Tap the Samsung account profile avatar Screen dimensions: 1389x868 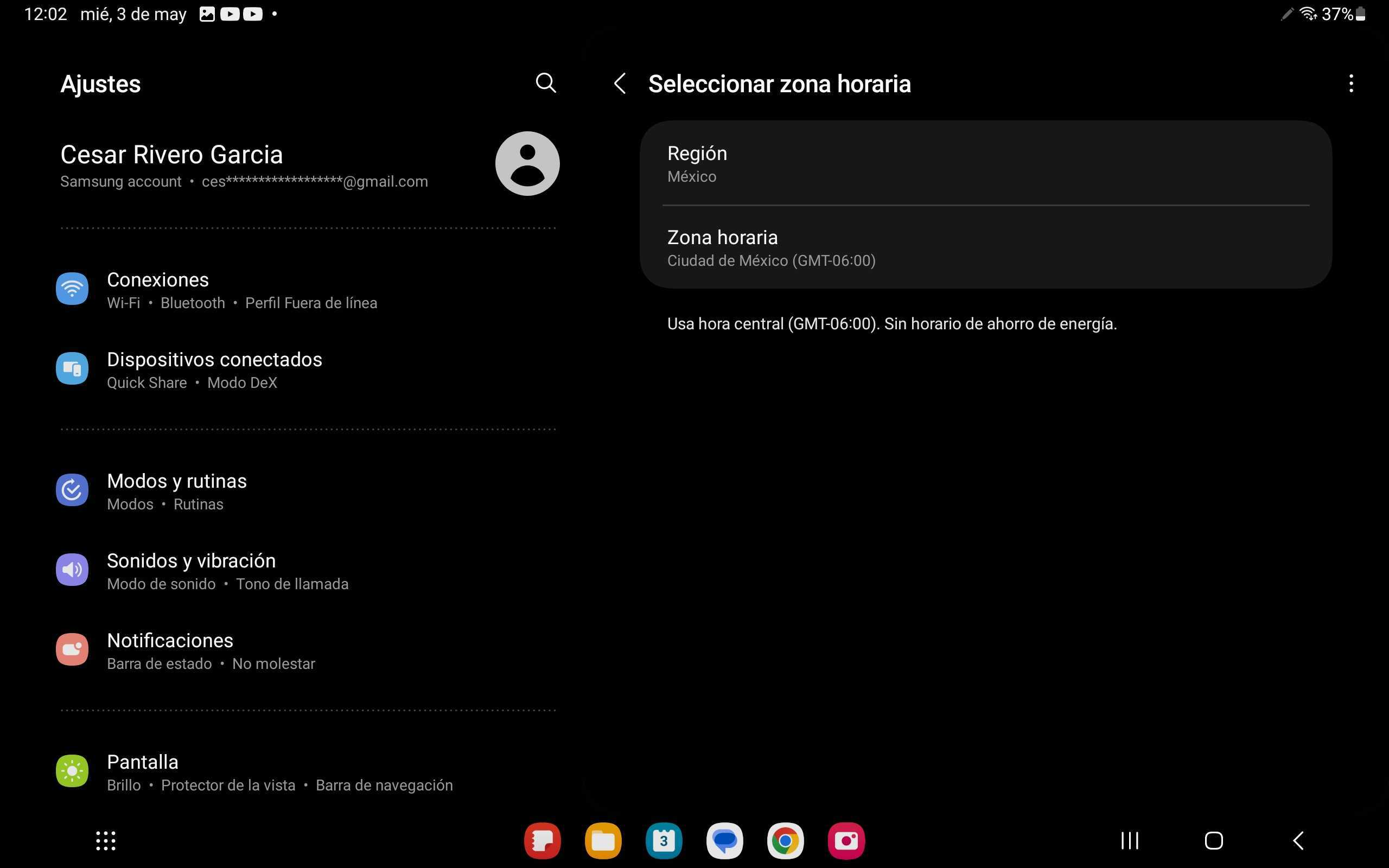coord(527,164)
